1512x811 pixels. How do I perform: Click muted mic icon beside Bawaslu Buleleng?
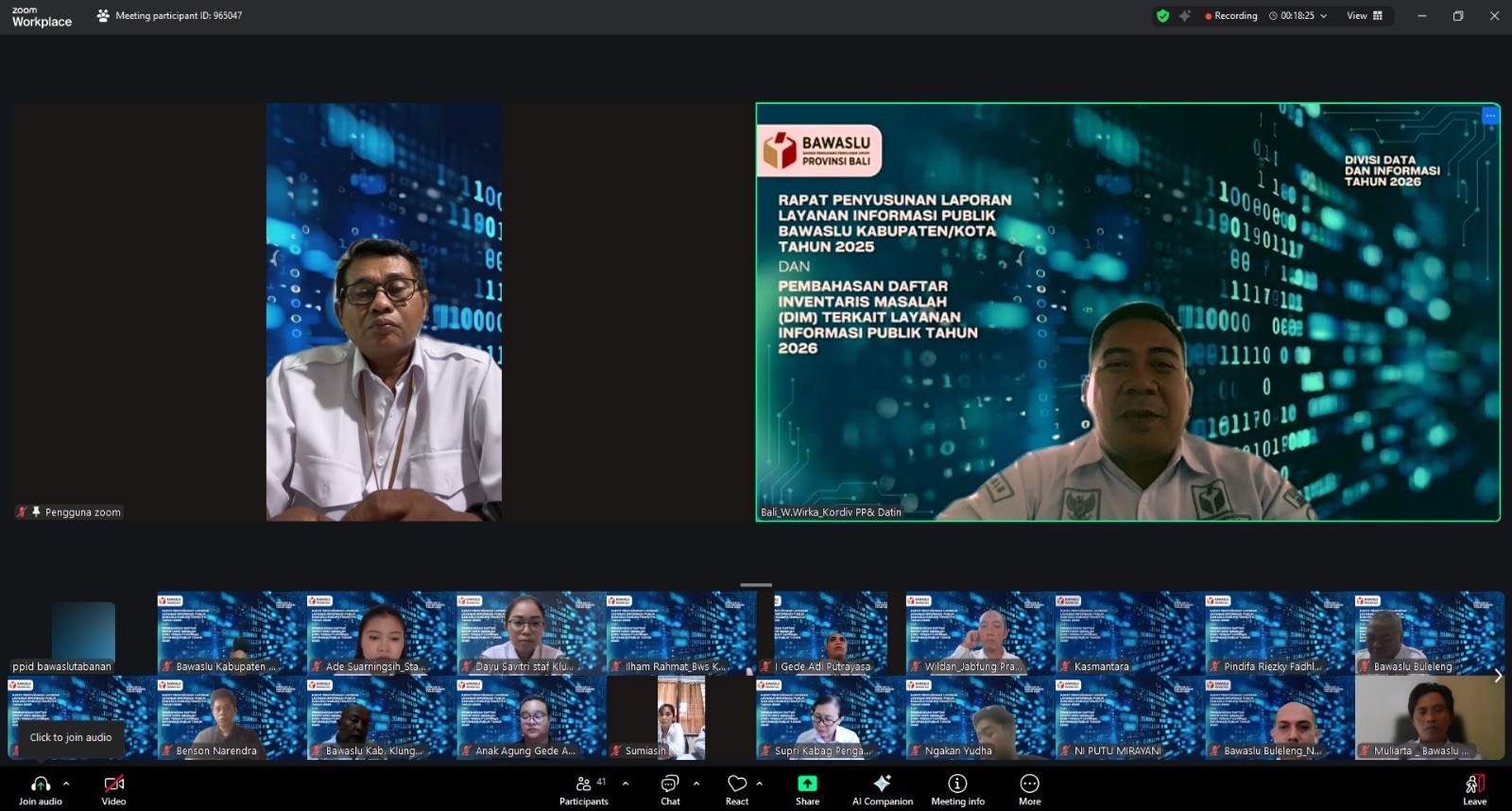(1365, 666)
